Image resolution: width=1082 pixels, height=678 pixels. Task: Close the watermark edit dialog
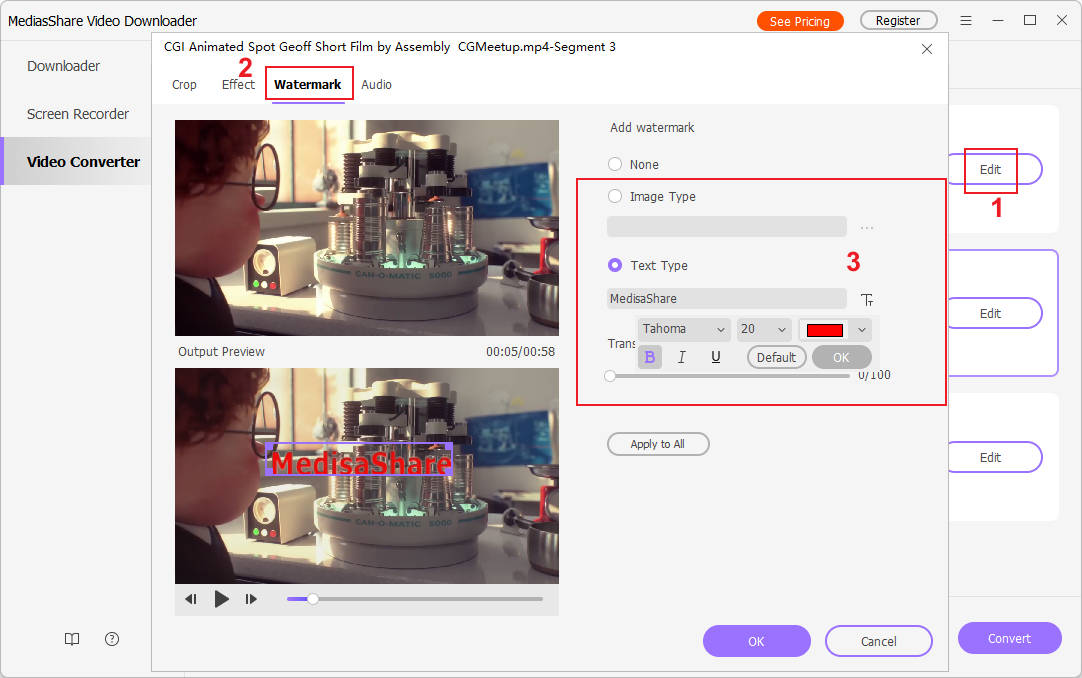tap(927, 49)
